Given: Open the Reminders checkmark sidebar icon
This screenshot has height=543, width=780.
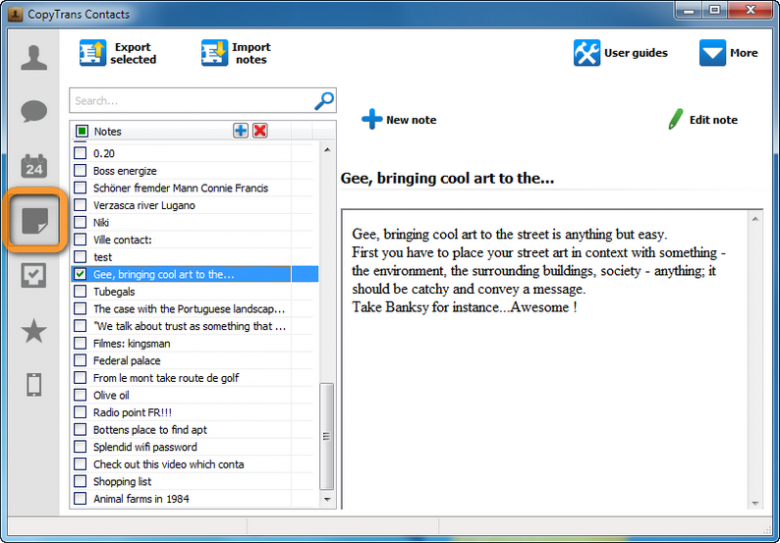Looking at the screenshot, I should [x=34, y=276].
